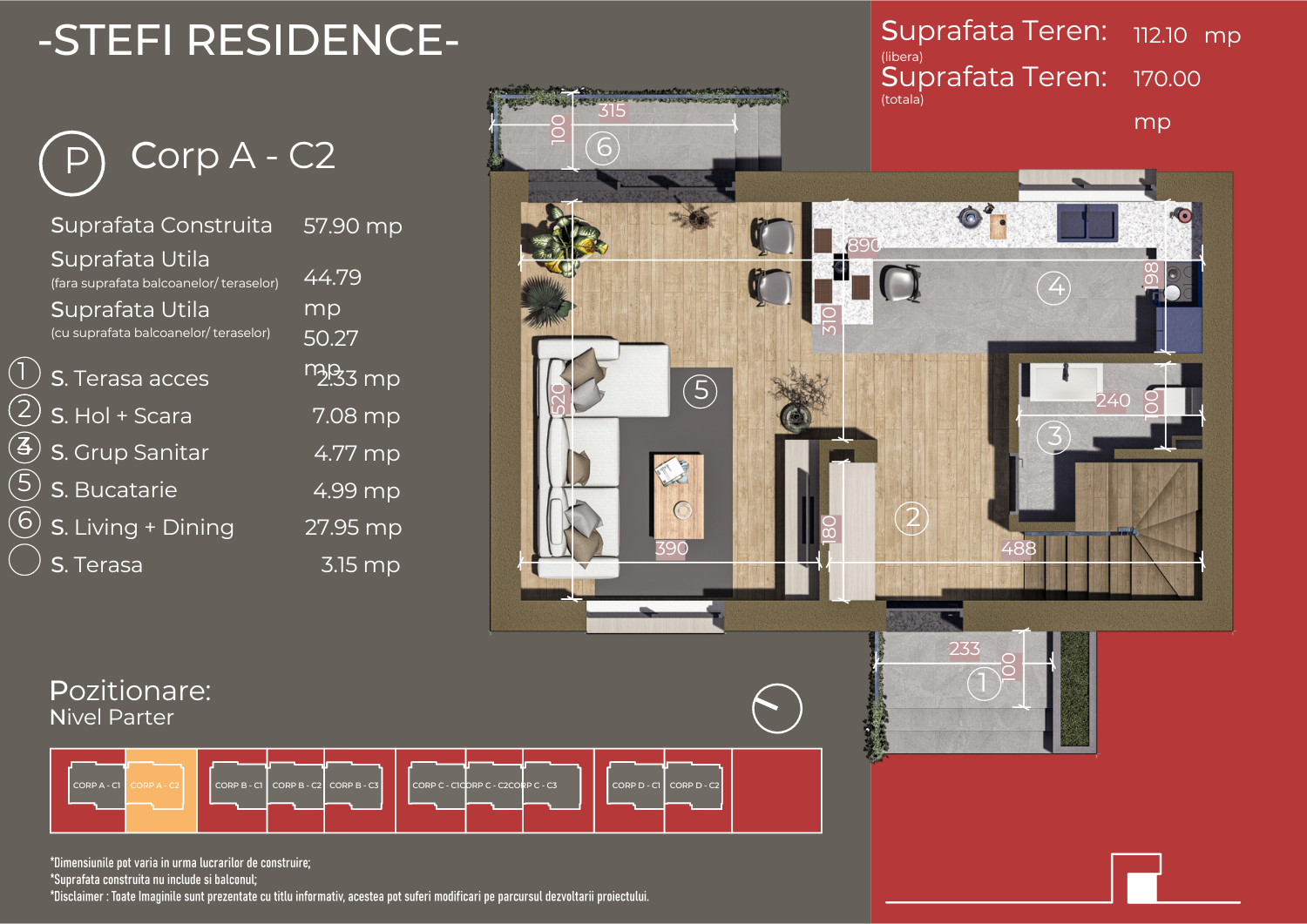Click the Suprafata Construita label

161,226
